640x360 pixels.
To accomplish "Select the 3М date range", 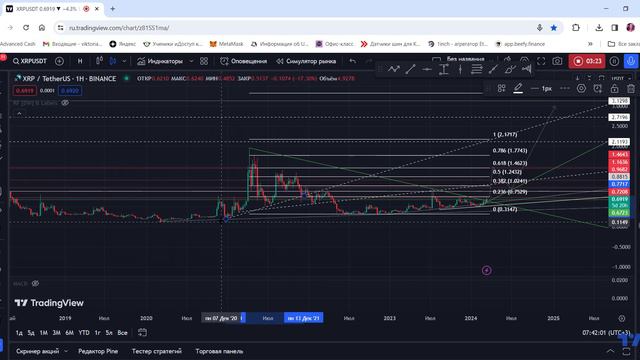I will 56,333.
